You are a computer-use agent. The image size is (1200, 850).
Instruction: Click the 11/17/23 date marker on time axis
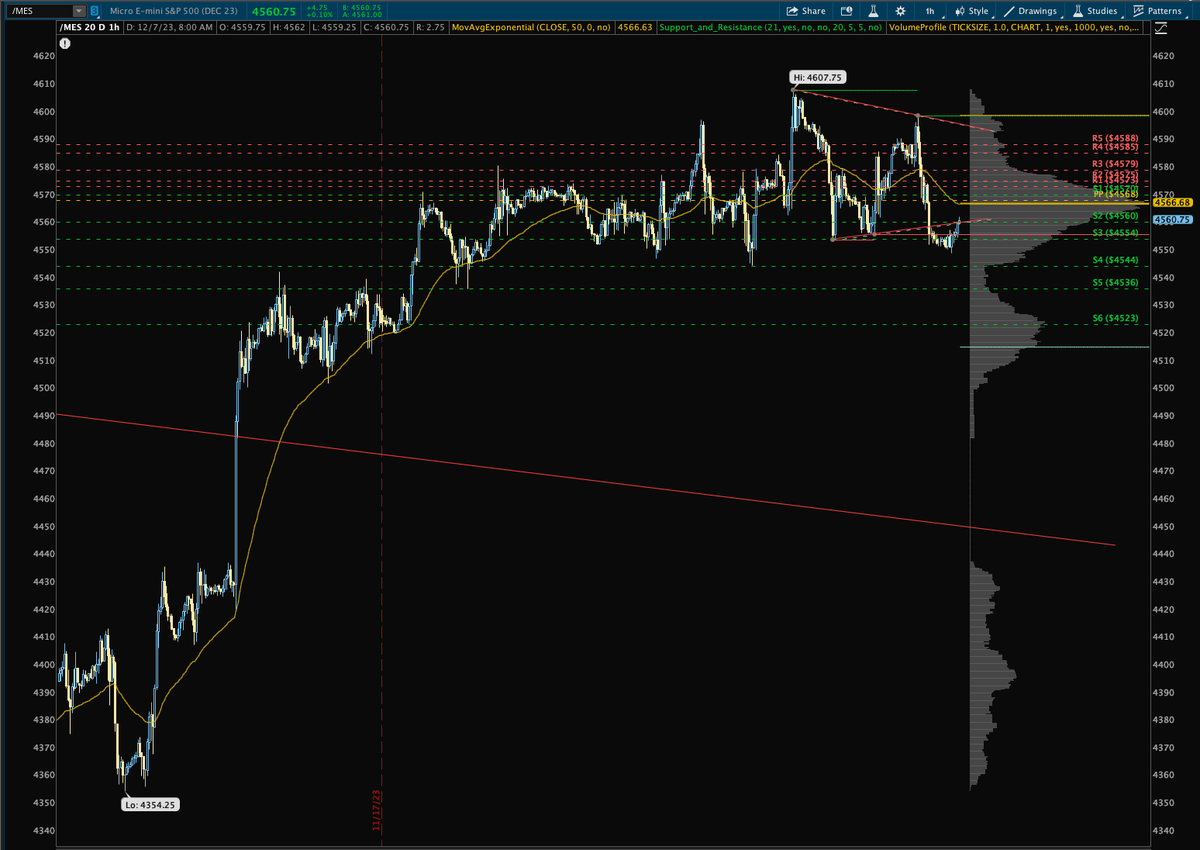click(377, 812)
